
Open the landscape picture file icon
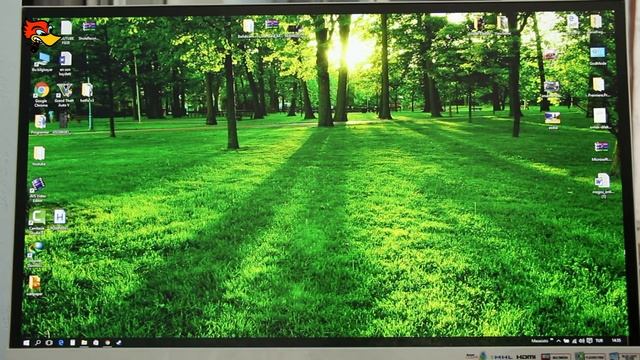click(x=552, y=118)
